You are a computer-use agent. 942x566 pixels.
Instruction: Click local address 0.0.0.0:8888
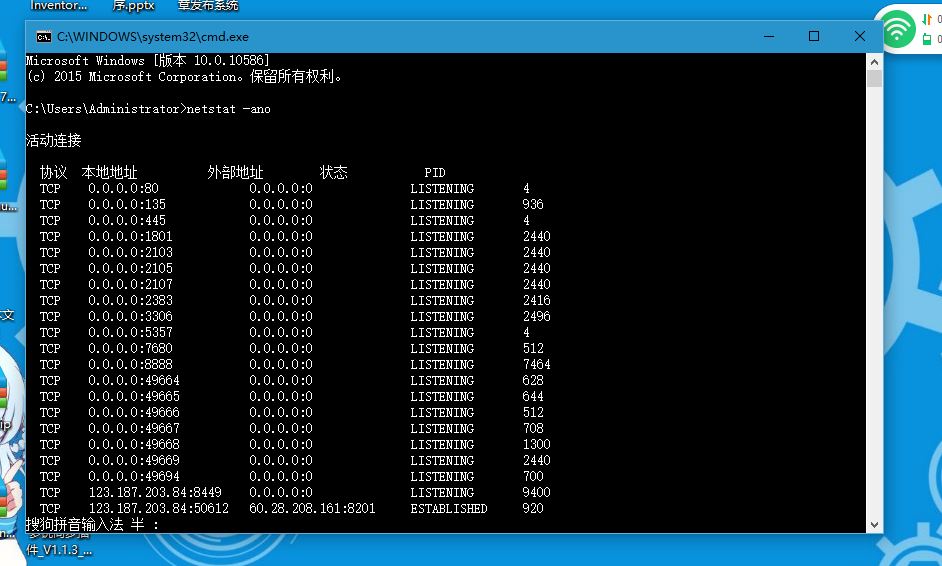(130, 365)
